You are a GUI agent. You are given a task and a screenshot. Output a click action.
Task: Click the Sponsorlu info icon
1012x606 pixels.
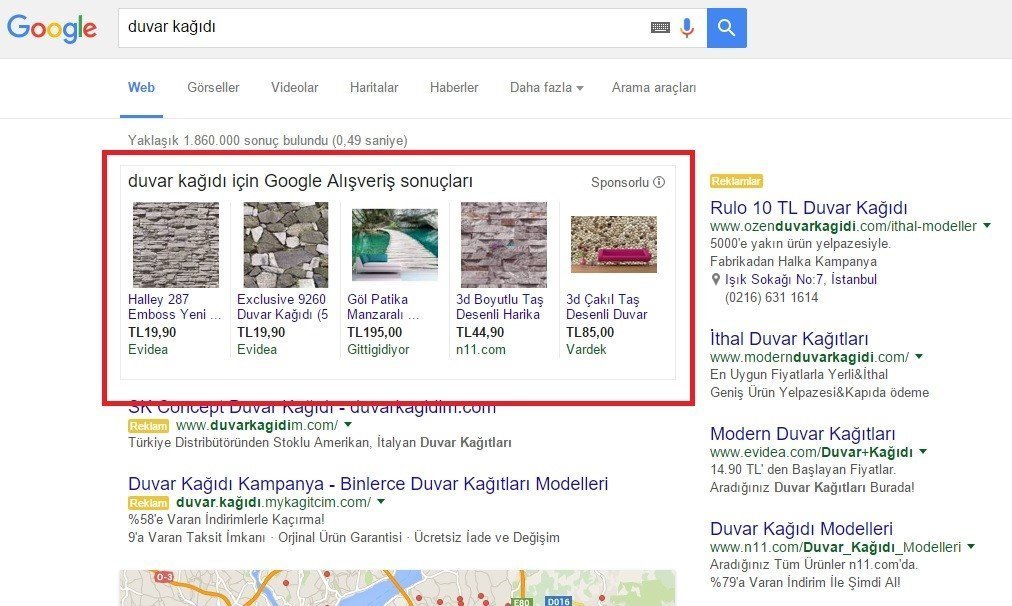click(x=659, y=182)
